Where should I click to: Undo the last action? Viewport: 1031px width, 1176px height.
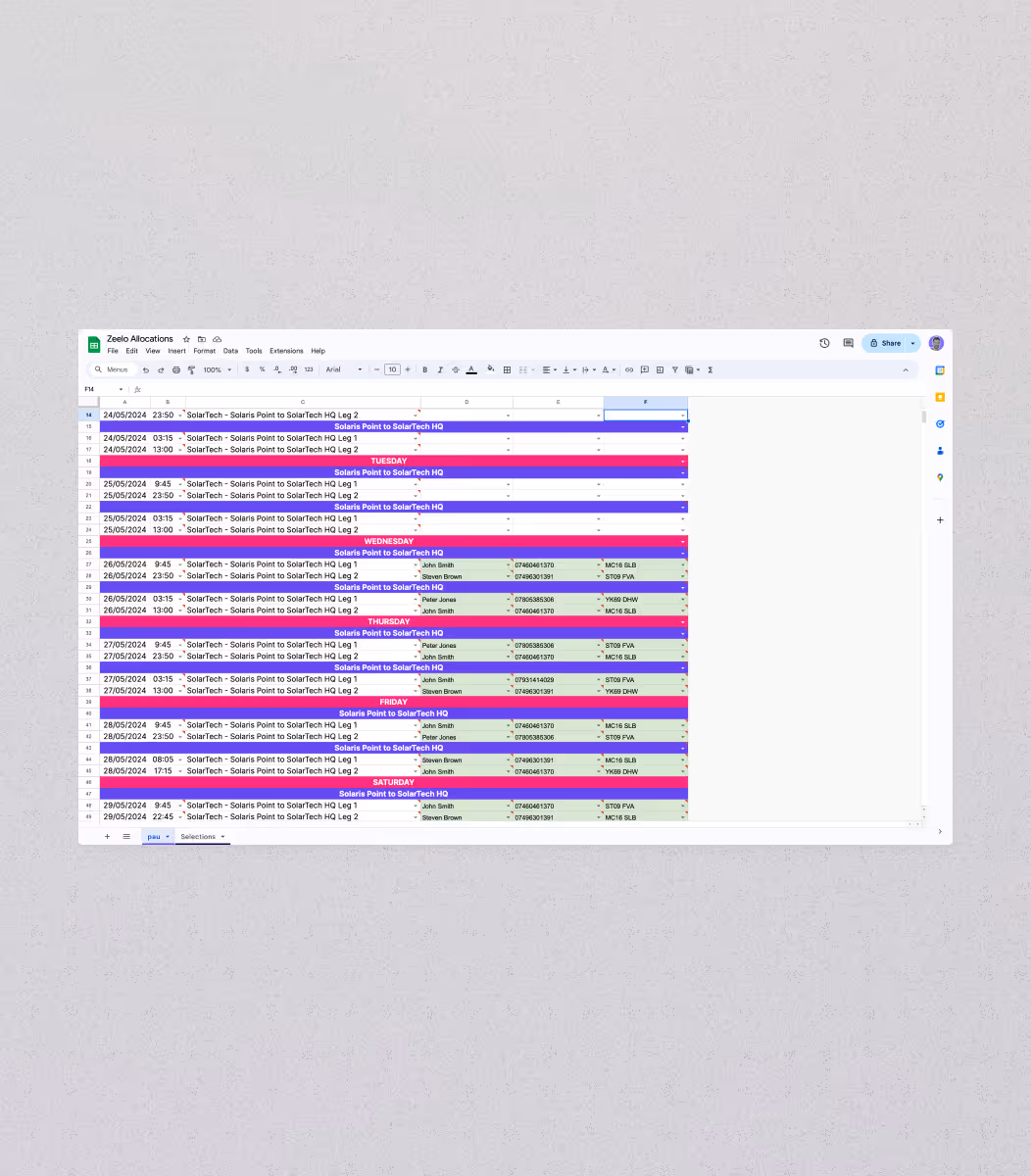coord(146,369)
